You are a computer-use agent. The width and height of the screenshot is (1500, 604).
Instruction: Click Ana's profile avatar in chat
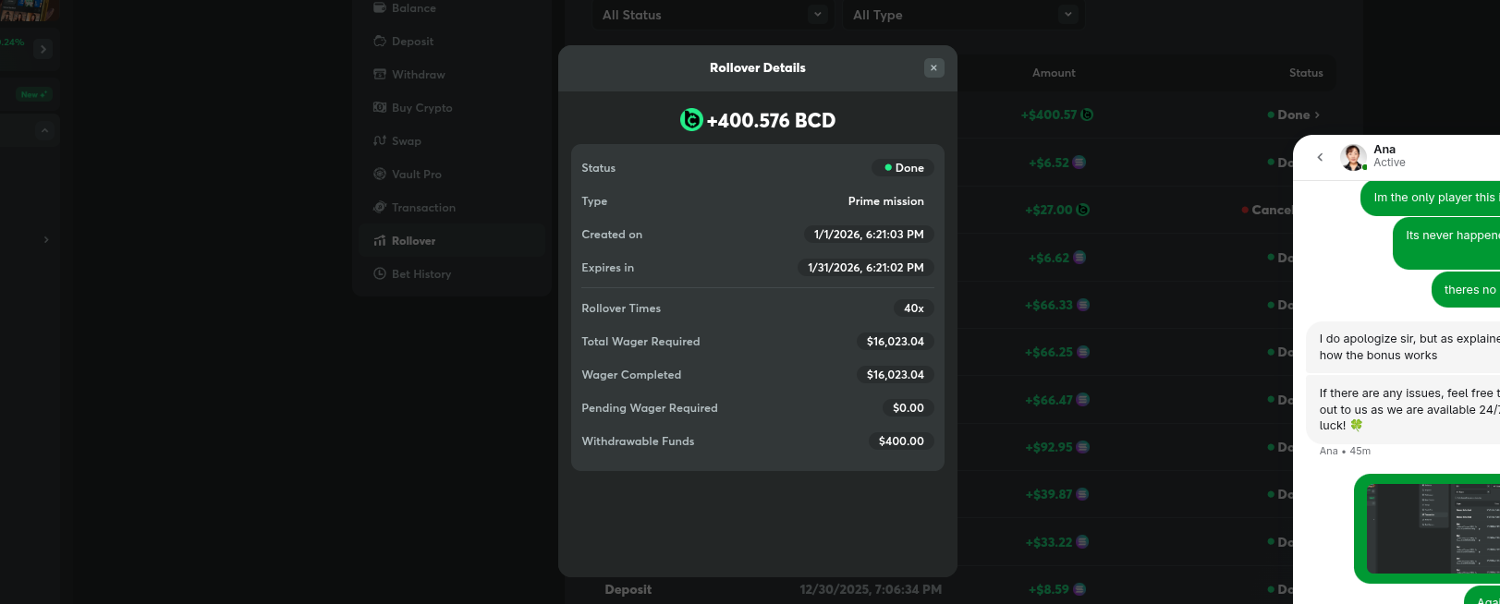(x=1353, y=157)
